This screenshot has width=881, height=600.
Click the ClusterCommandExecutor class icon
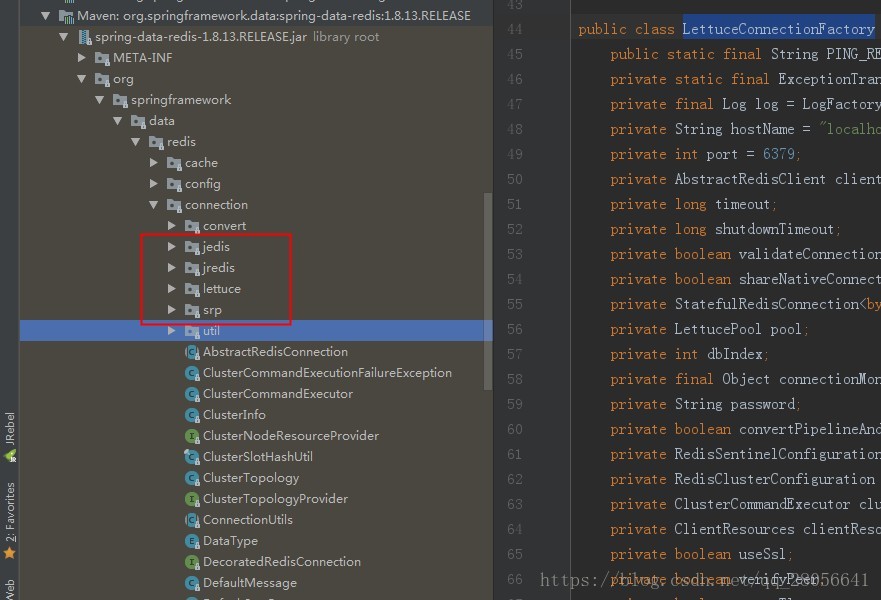tap(192, 394)
